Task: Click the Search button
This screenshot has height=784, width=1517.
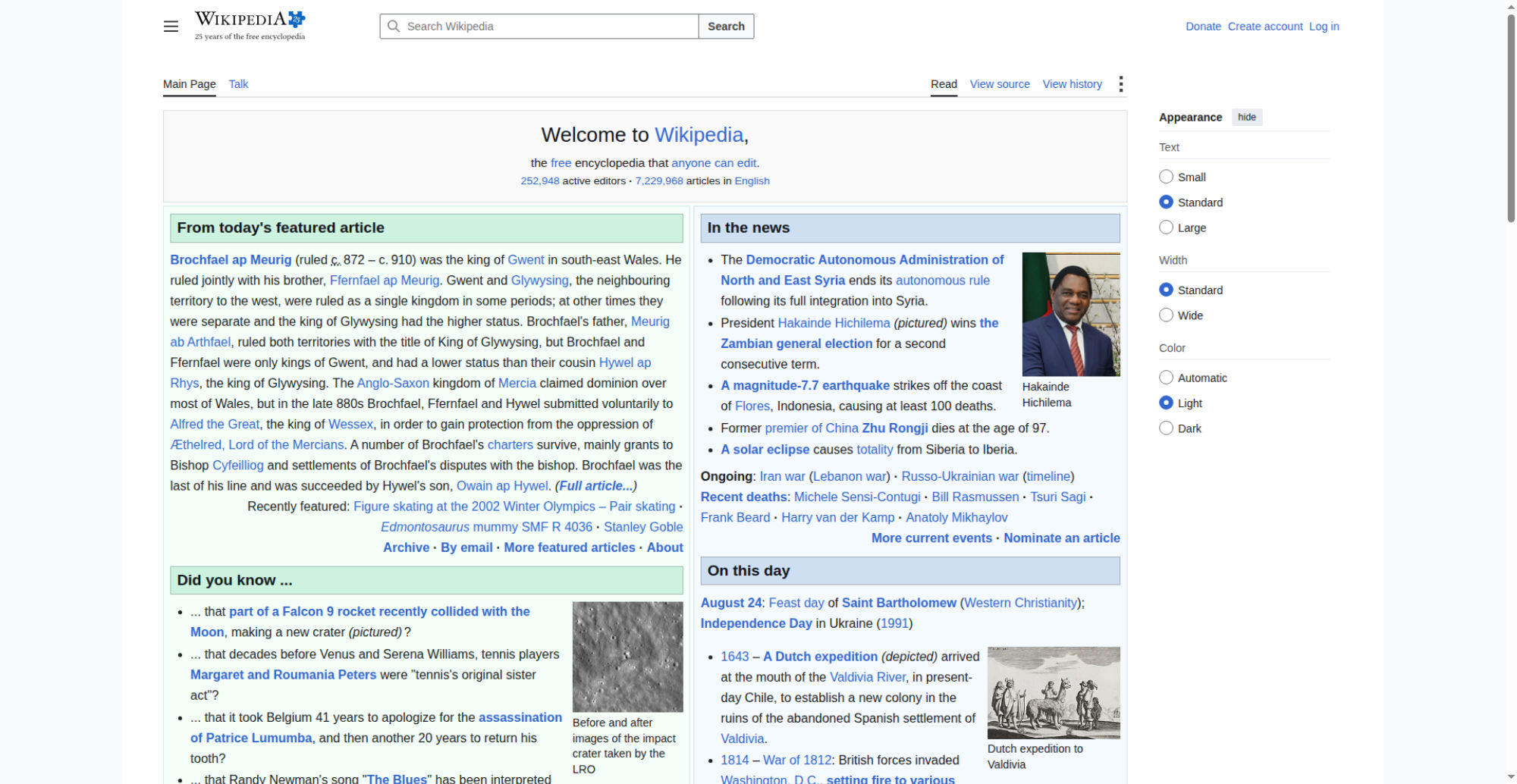Action: point(726,27)
